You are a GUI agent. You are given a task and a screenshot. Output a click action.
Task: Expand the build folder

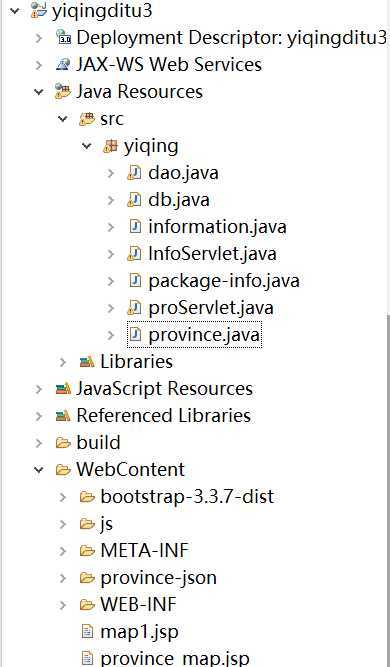coord(39,443)
